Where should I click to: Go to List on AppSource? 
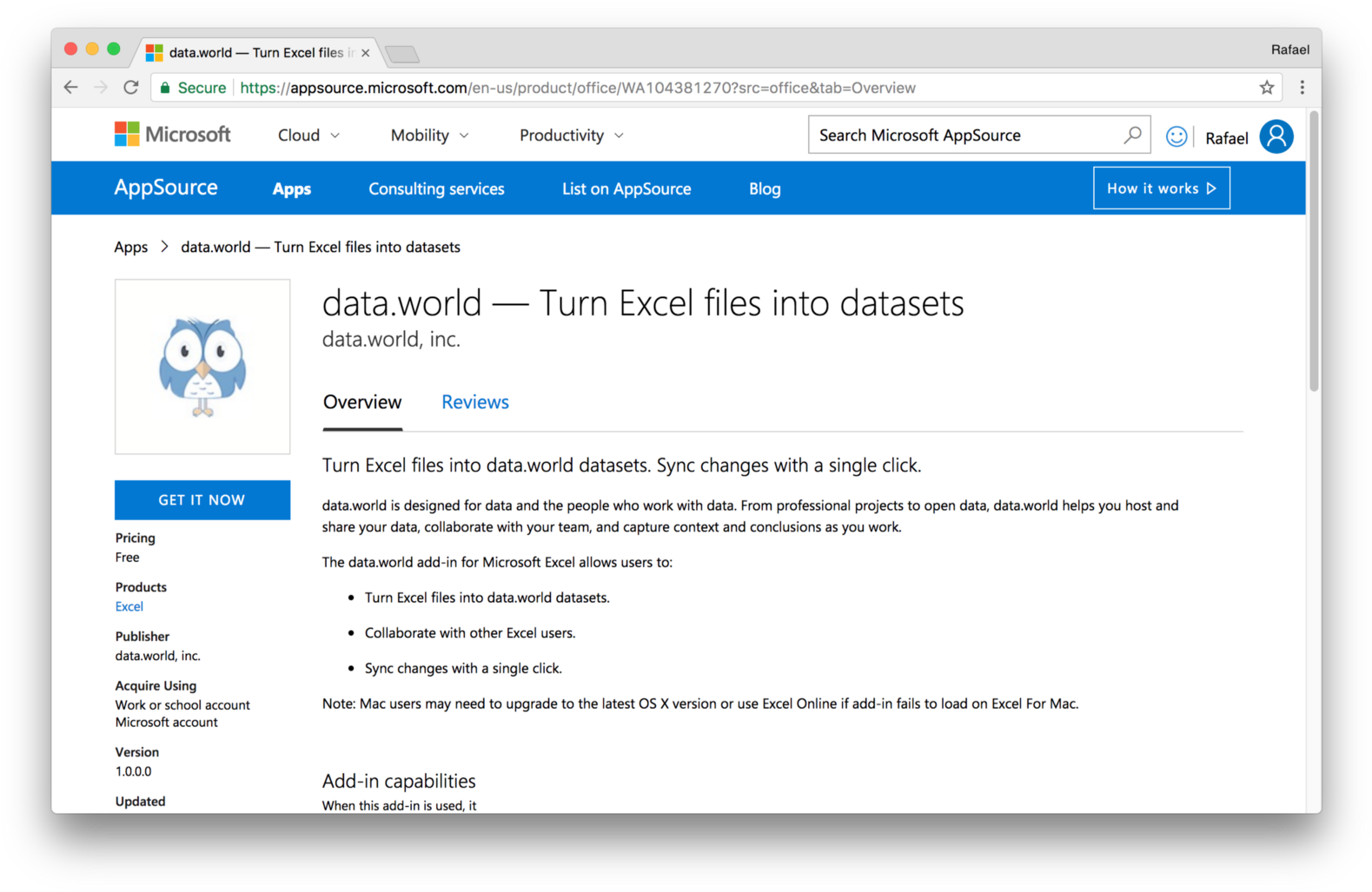coord(626,188)
